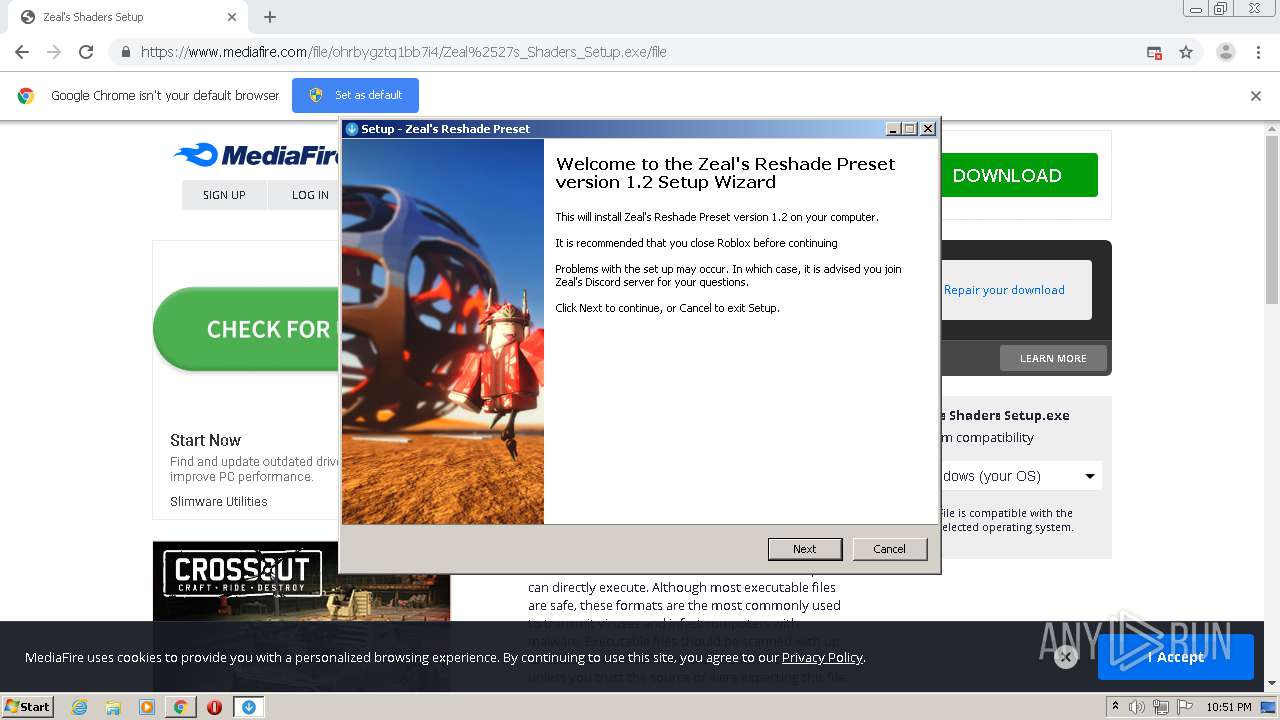Open the network tray icon
1280x720 pixels.
1160,707
